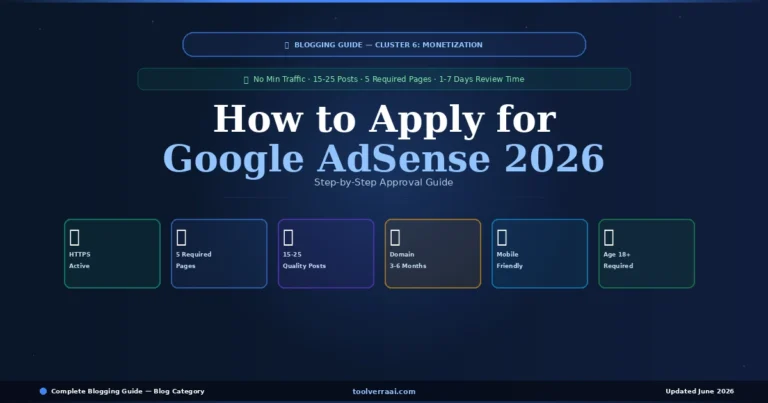This screenshot has width=768, height=403.
Task: Click the icon in the Domain 3-6 Months card
Action: click(395, 237)
